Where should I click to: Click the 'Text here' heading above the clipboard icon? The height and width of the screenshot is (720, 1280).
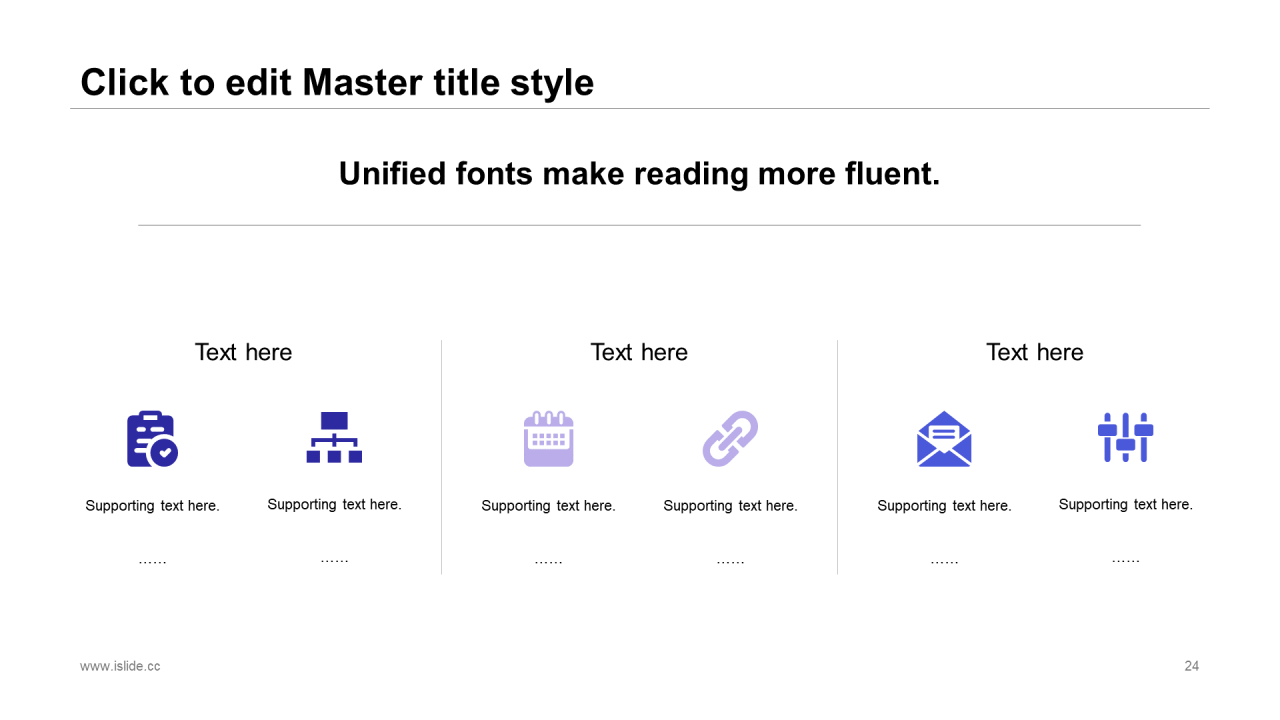(243, 352)
